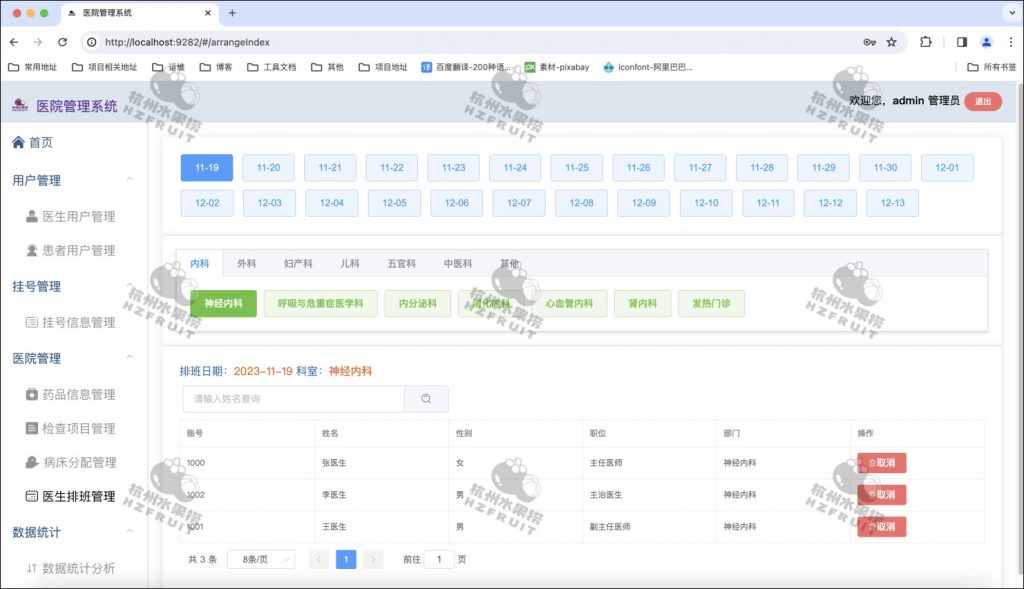This screenshot has width=1024, height=589.
Task: Select the 患者用户管理 patient management icon
Action: pos(32,250)
